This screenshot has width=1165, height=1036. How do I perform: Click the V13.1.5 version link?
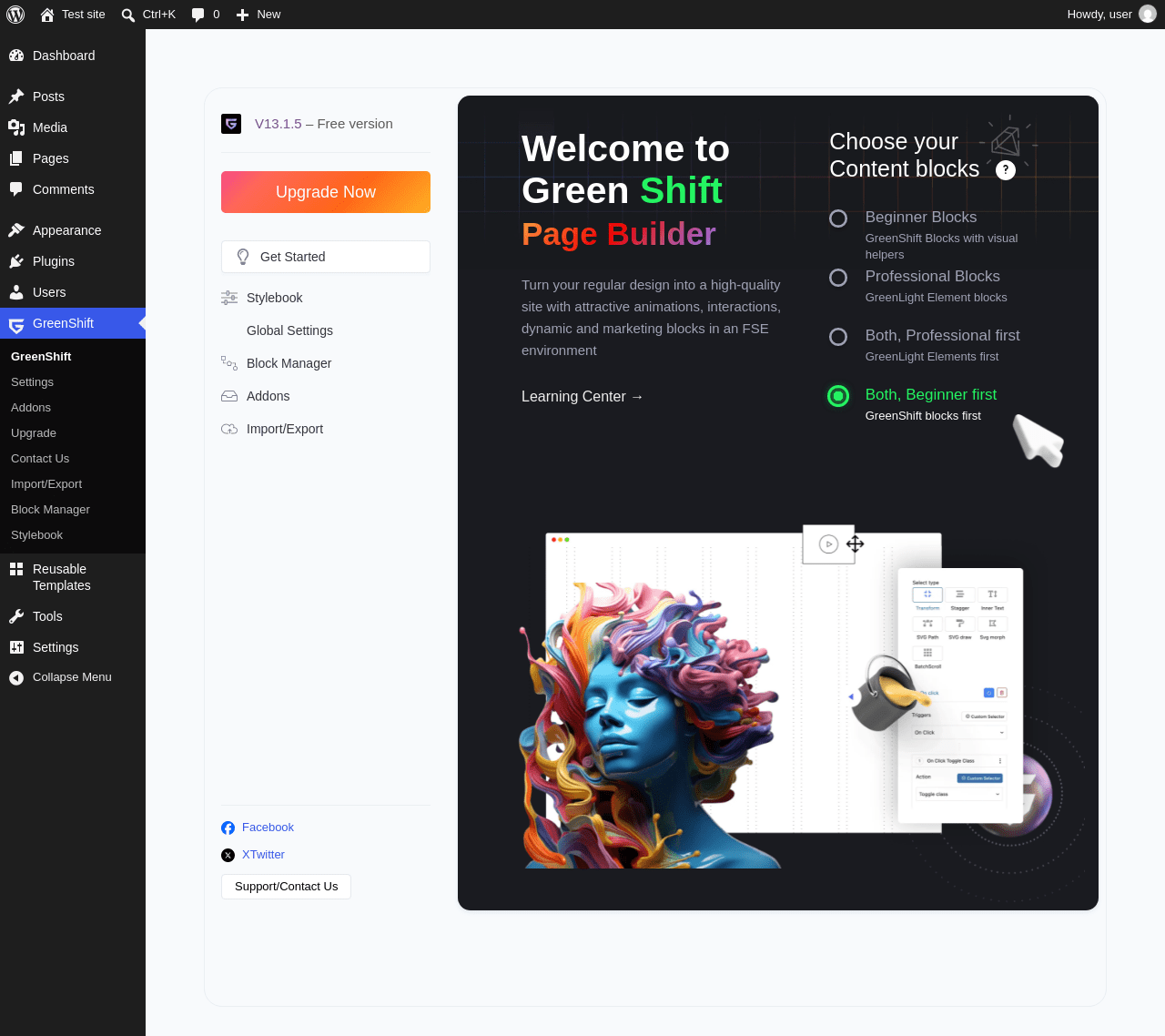279,124
